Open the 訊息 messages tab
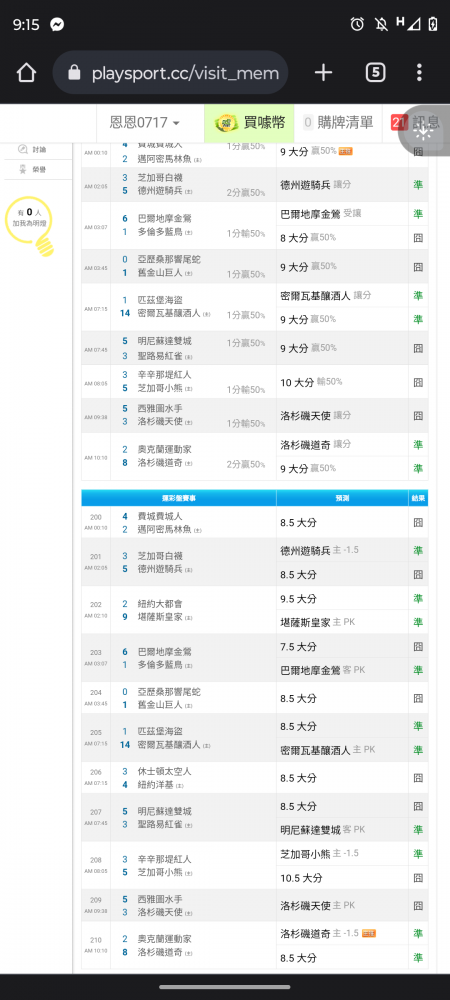Image resolution: width=450 pixels, height=1000 pixels. coord(416,122)
